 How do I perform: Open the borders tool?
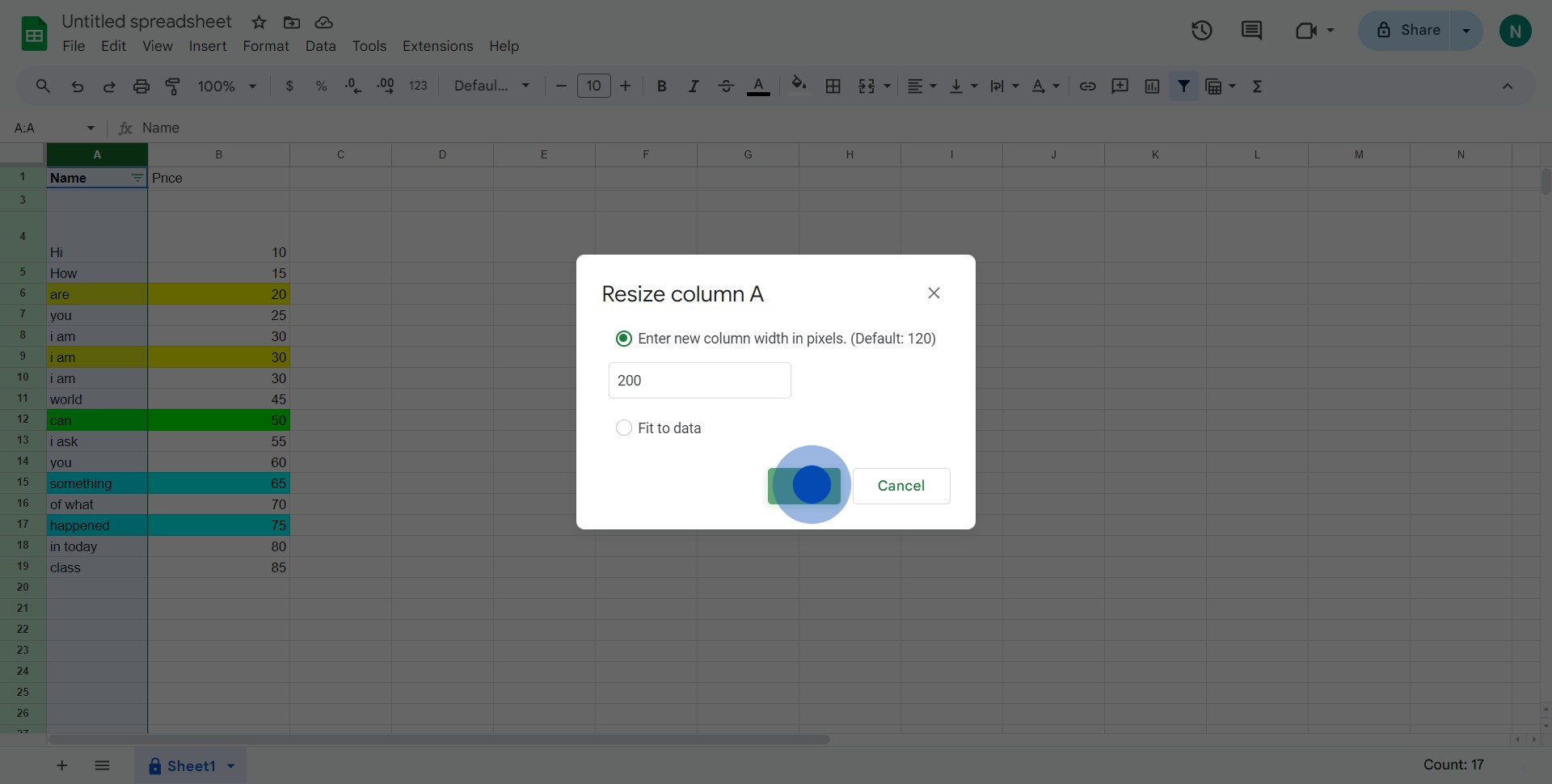click(833, 86)
